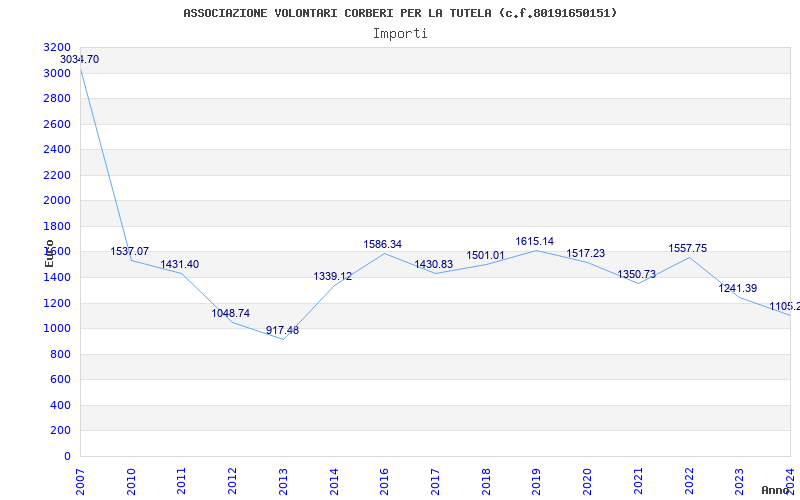Click the 2007 year label on x-axis

[x=81, y=480]
